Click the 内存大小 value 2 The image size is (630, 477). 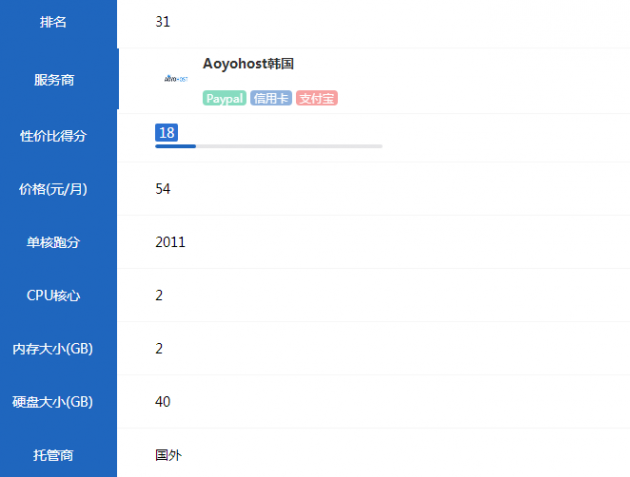point(159,348)
